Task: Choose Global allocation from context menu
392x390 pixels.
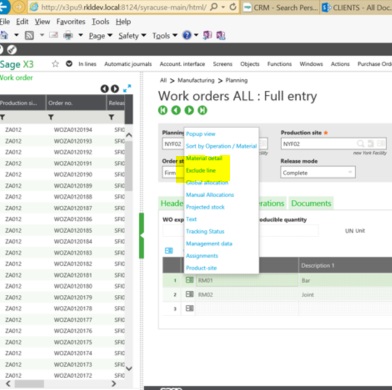Action: tap(207, 182)
